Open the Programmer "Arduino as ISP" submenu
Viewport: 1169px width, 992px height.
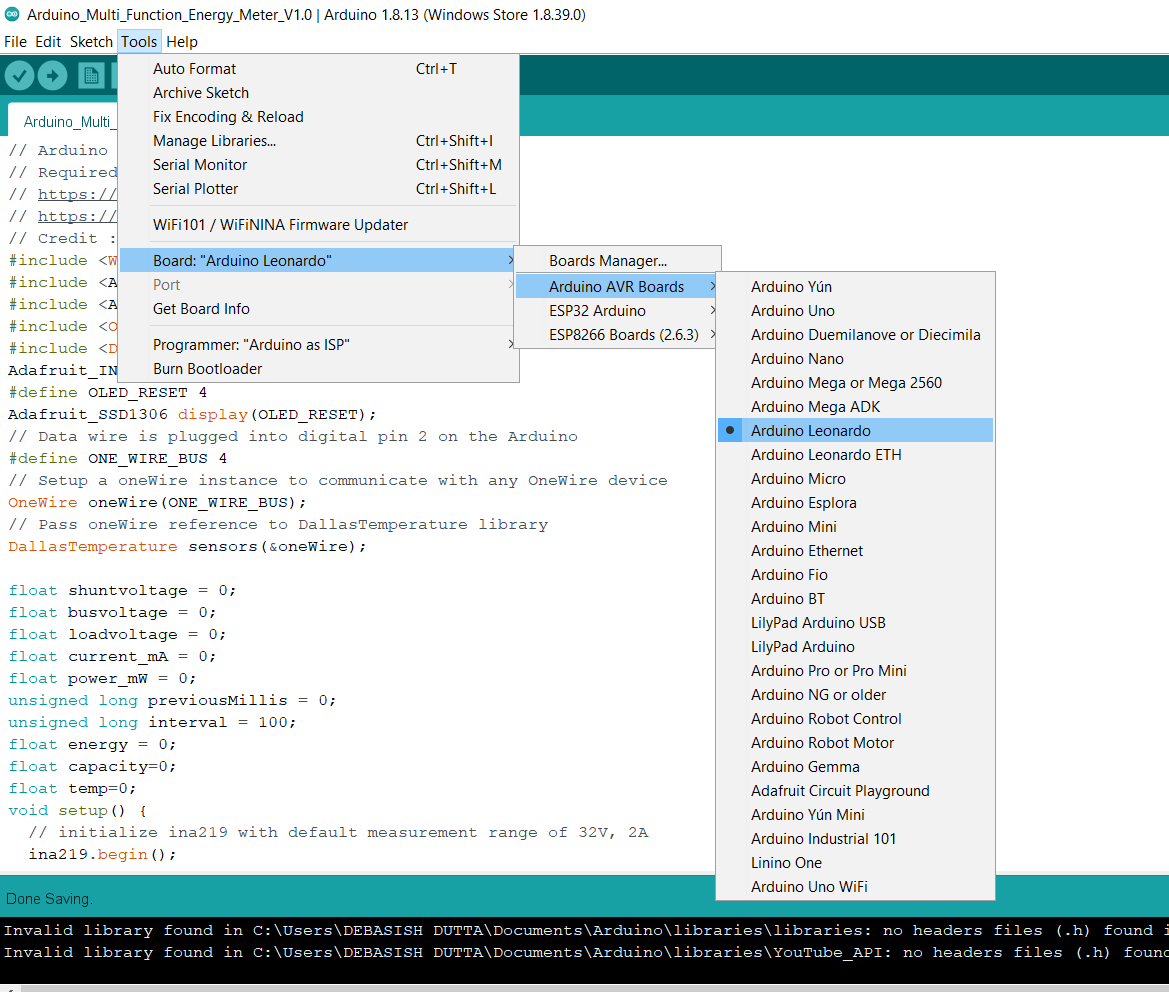[251, 345]
